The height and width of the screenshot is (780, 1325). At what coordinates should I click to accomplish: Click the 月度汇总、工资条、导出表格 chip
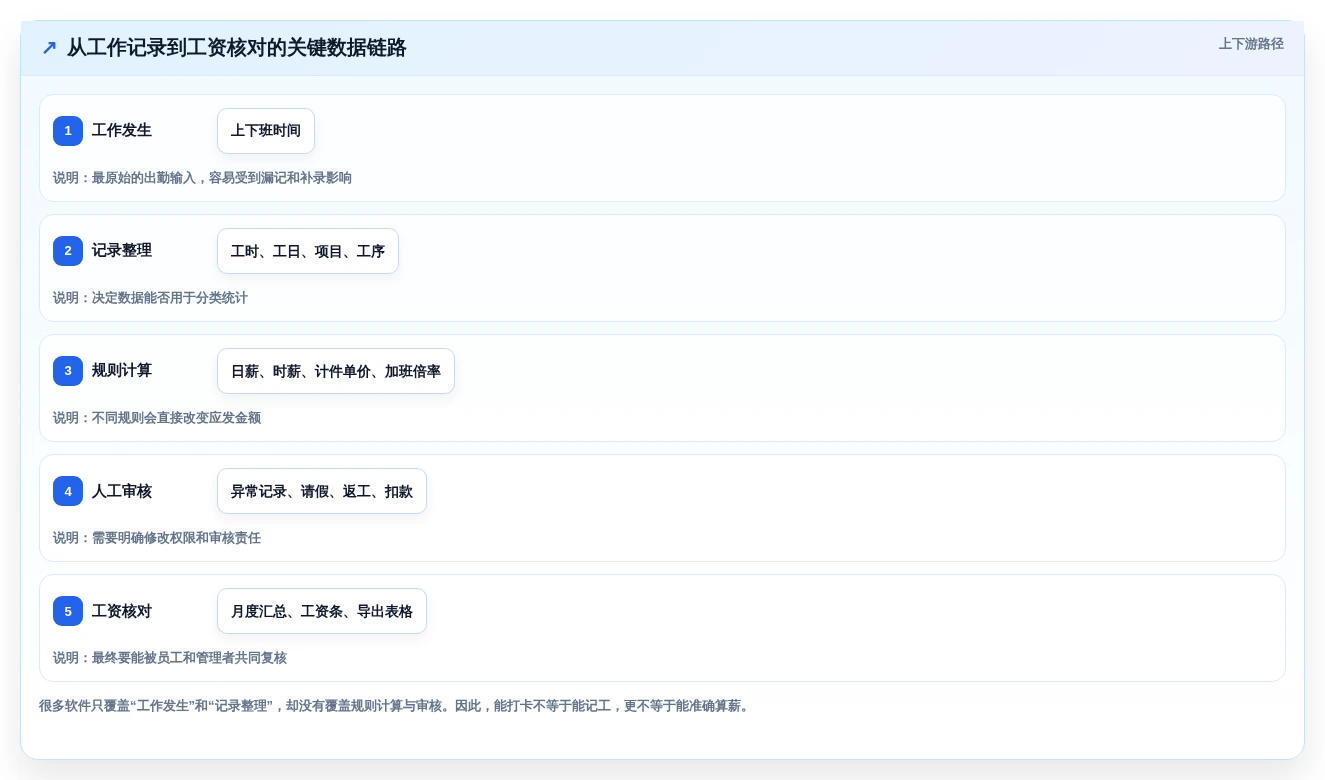tap(322, 611)
